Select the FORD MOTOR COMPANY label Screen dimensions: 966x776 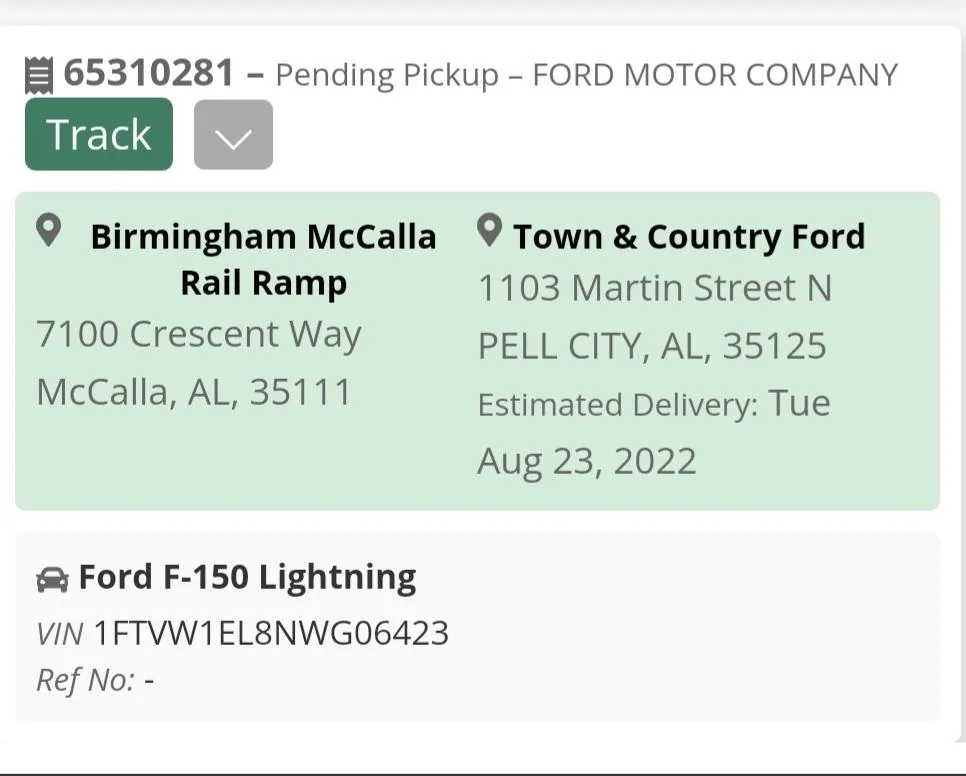716,74
